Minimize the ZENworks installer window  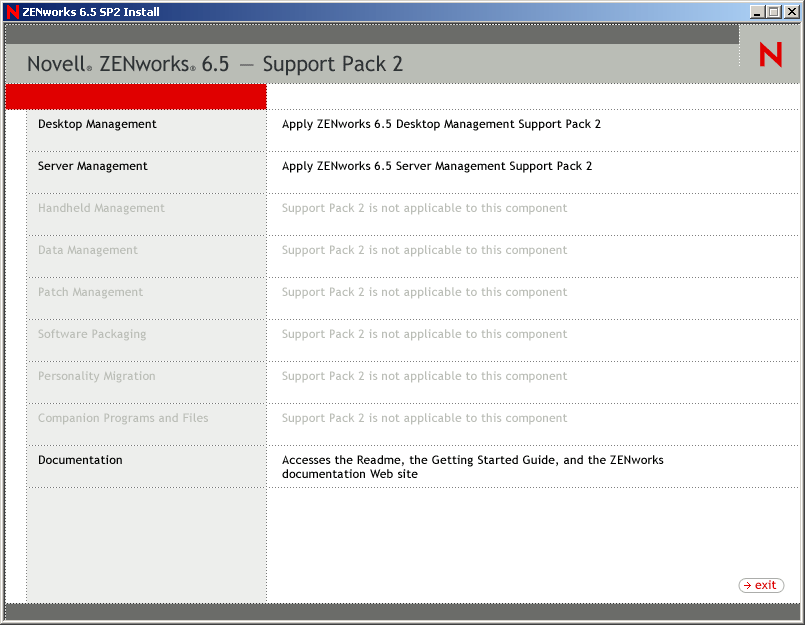tap(757, 11)
